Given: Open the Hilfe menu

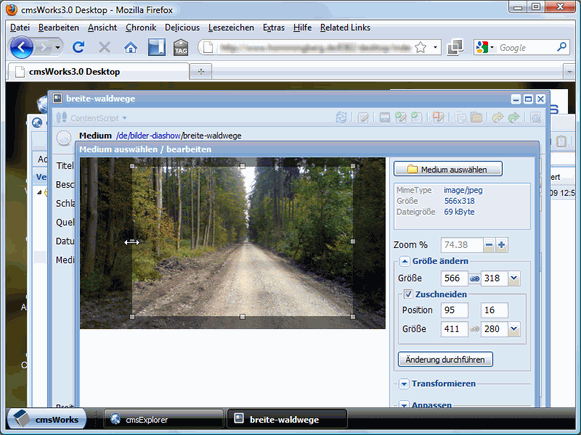Looking at the screenshot, I should tap(302, 27).
